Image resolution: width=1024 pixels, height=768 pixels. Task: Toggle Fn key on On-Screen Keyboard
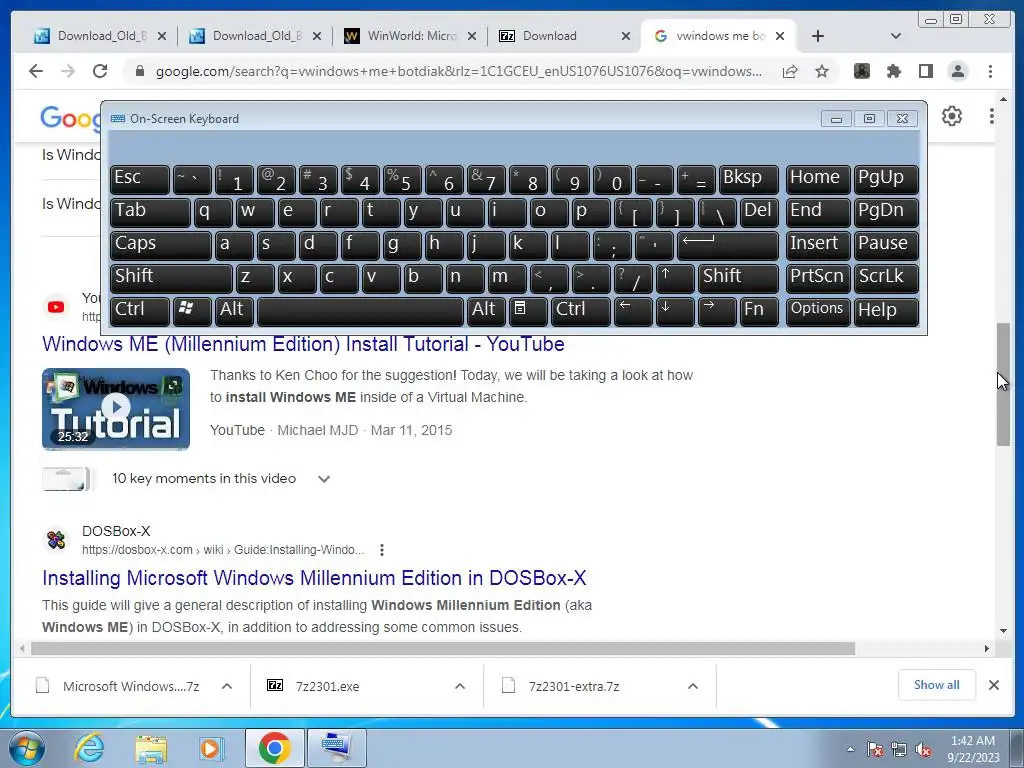(x=759, y=312)
